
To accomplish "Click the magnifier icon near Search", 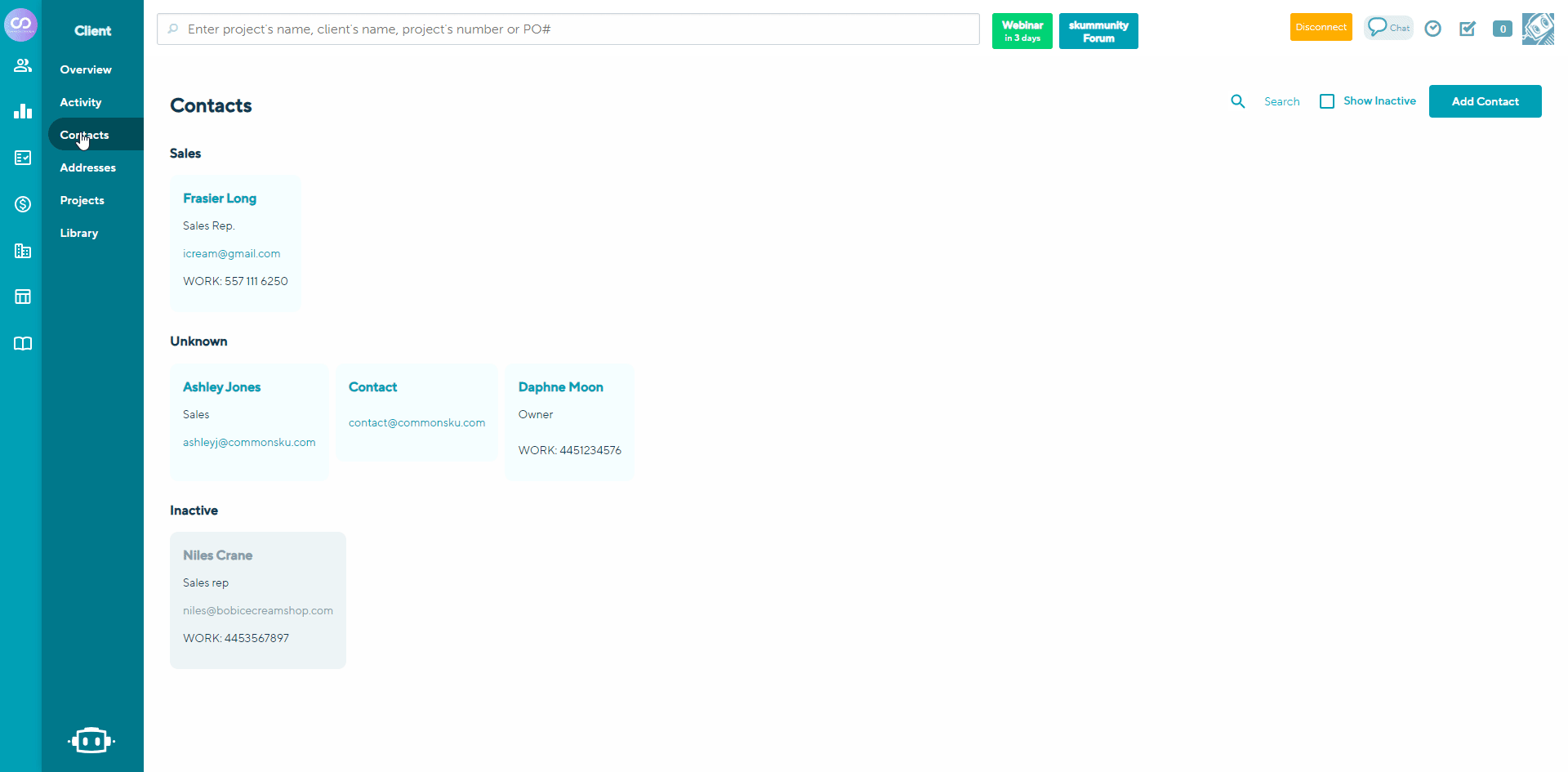I will (1238, 100).
